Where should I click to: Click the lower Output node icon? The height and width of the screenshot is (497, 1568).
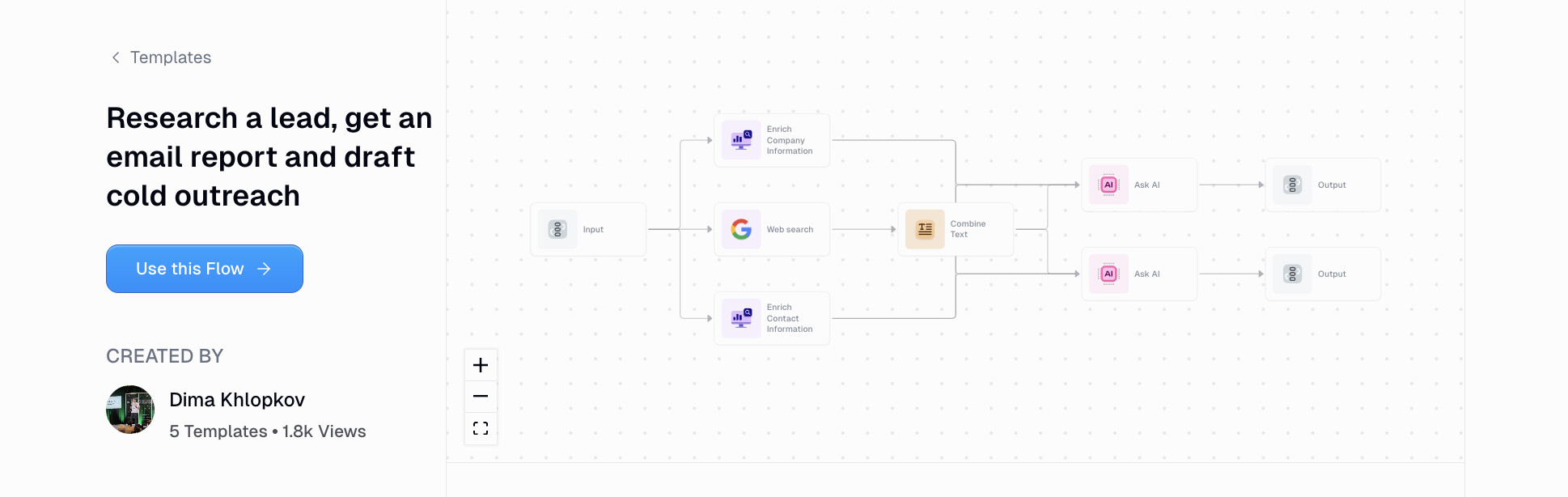(x=1292, y=274)
